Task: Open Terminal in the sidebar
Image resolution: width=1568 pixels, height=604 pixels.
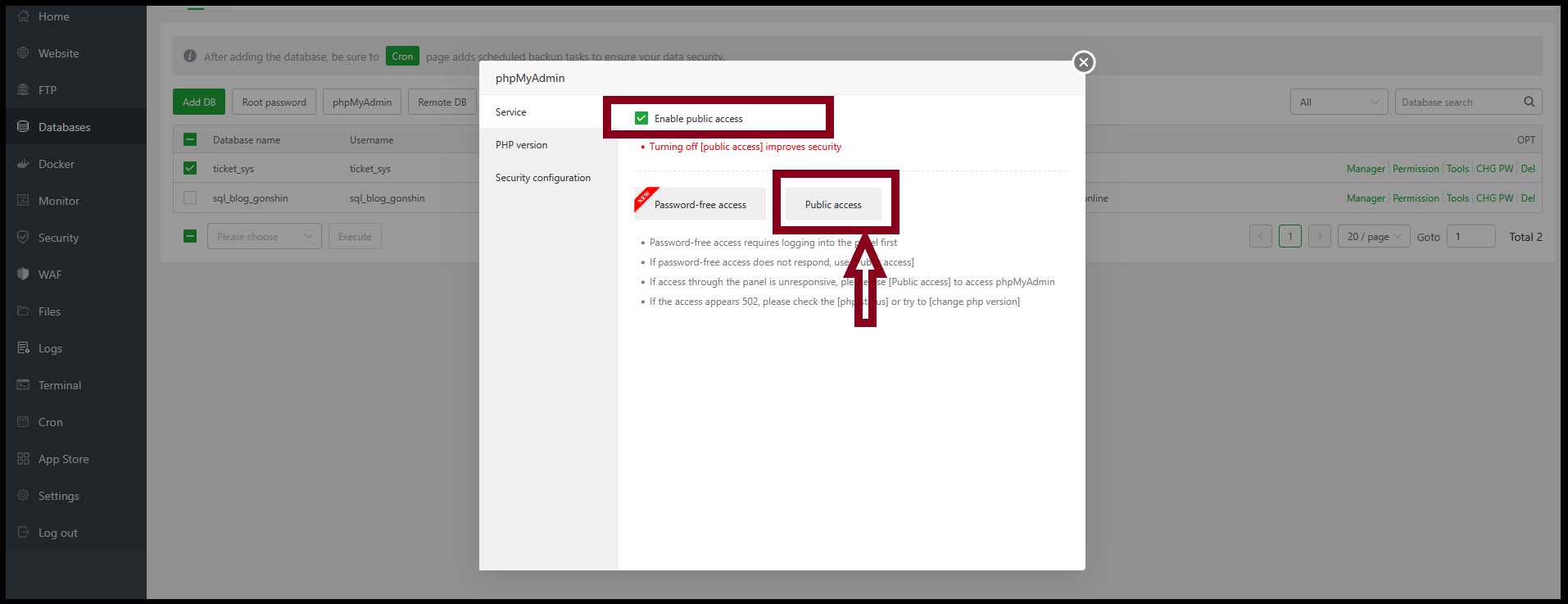Action: point(76,385)
